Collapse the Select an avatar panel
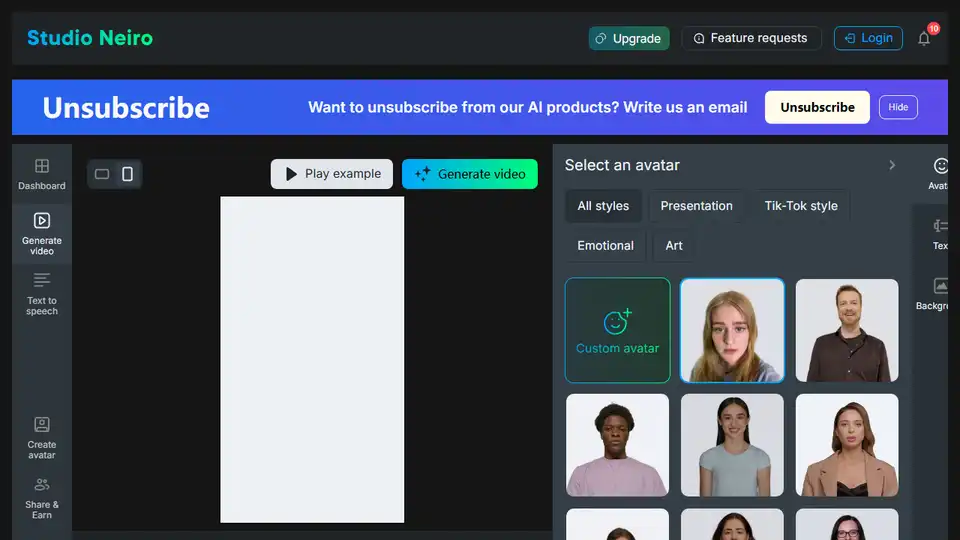This screenshot has width=960, height=540. 892,165
